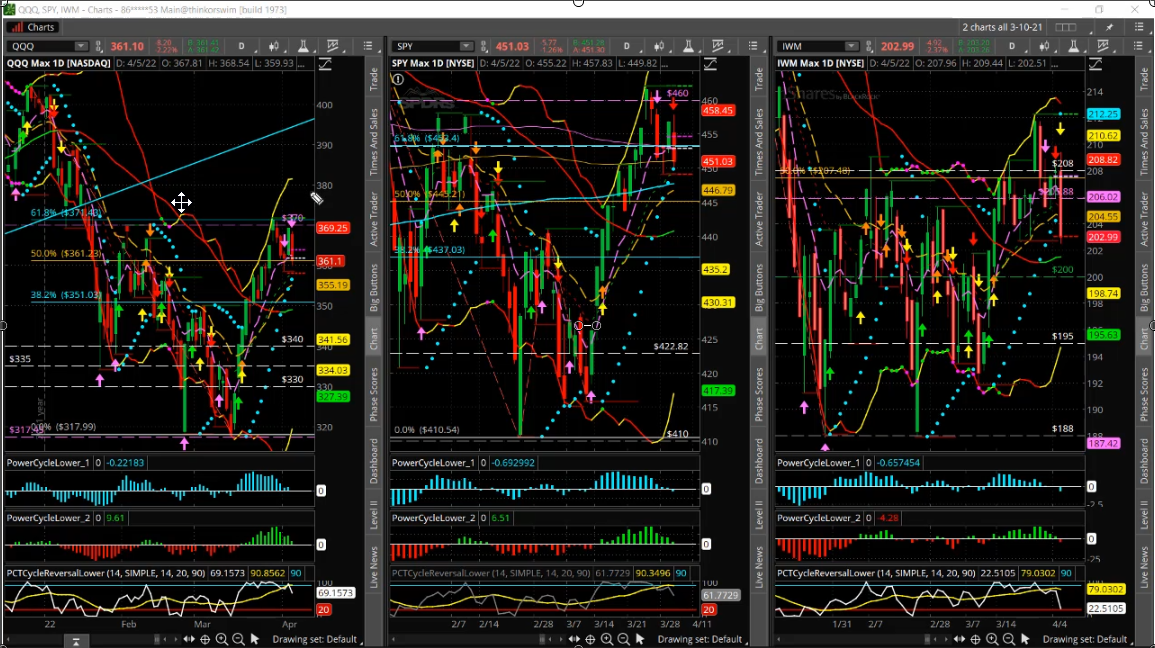The image size is (1155, 648).
Task: Open IWM Drawing set: Default menu
Action: click(x=1085, y=639)
